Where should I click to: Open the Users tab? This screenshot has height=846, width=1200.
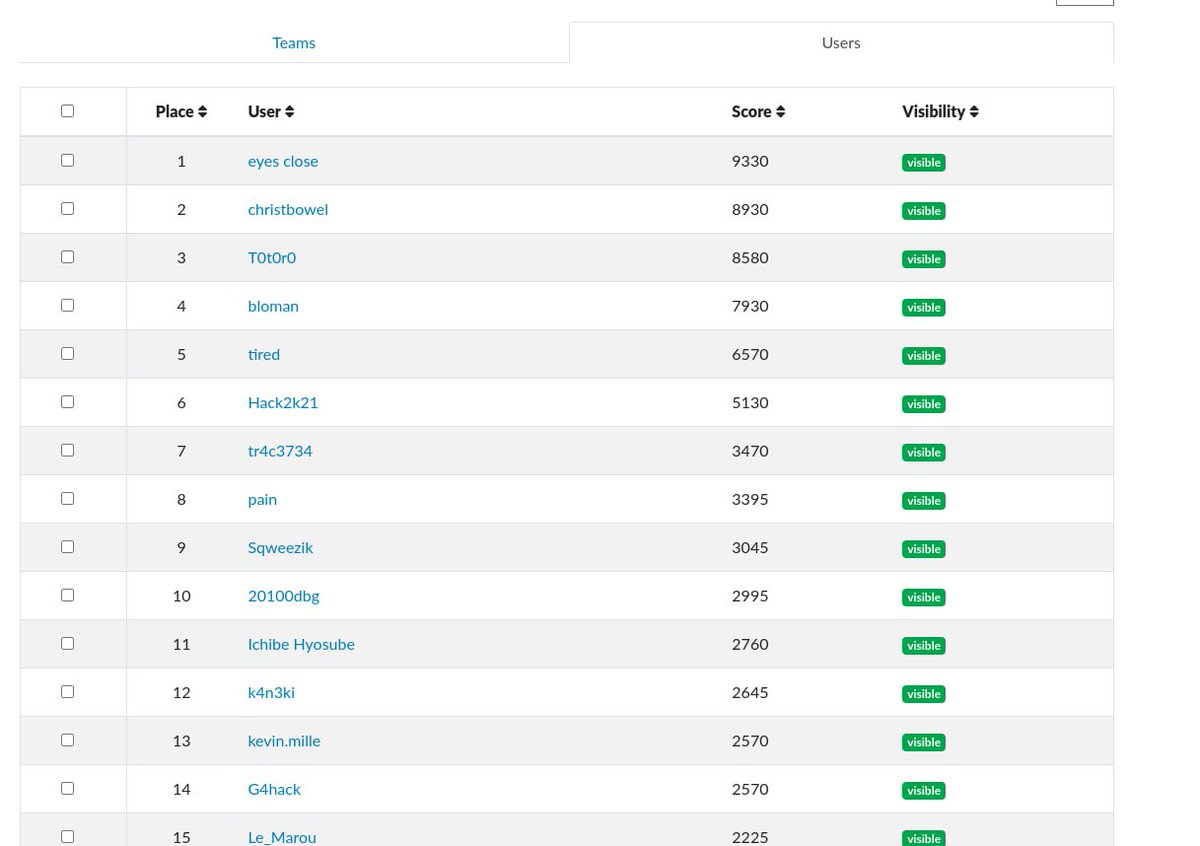(840, 42)
